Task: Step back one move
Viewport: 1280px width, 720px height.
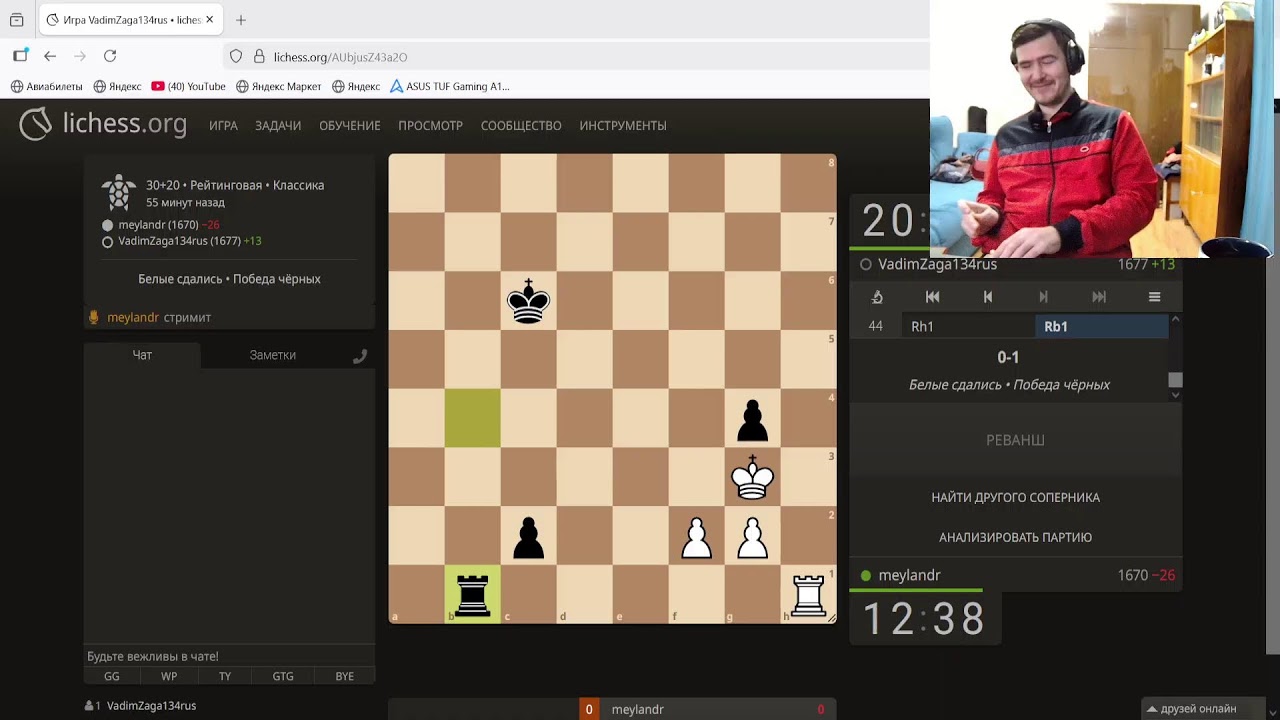Action: pyautogui.click(x=988, y=297)
